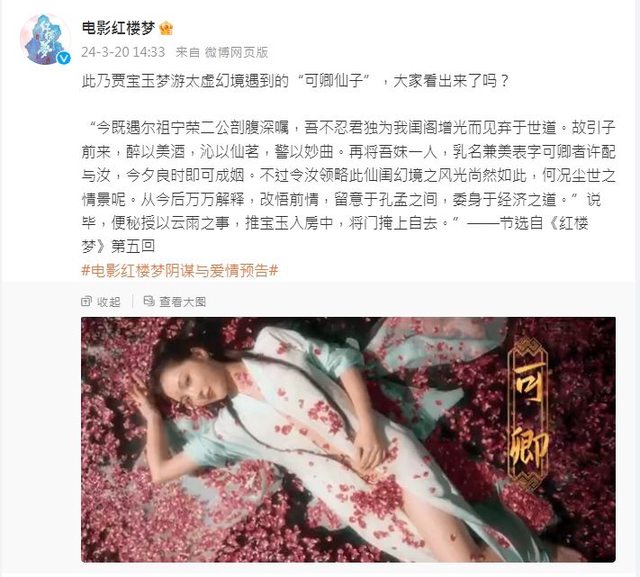Click the post's first line about 可卿仙子
The width and height of the screenshot is (640, 577).
296,81
